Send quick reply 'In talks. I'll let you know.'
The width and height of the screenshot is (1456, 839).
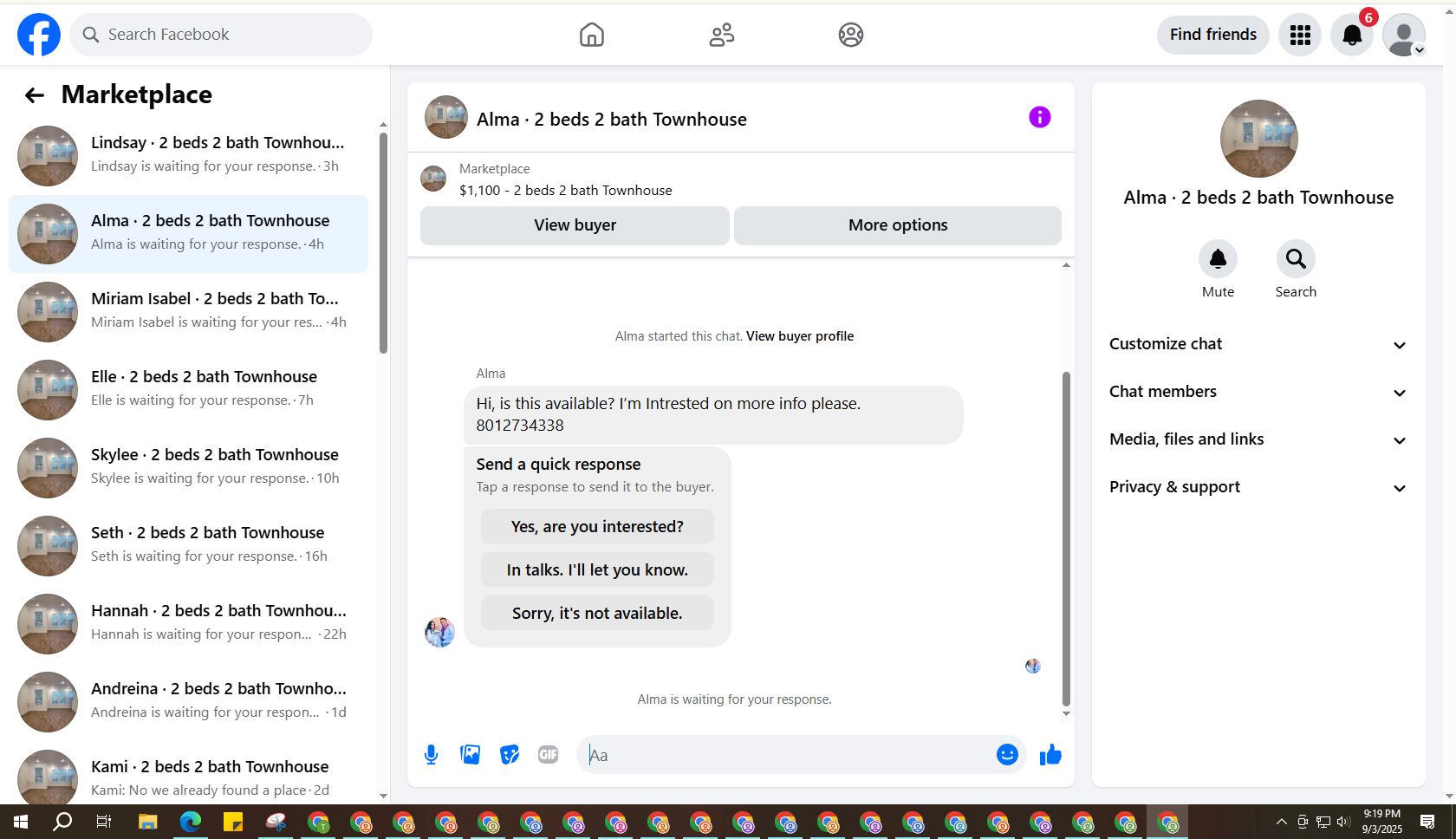point(597,569)
